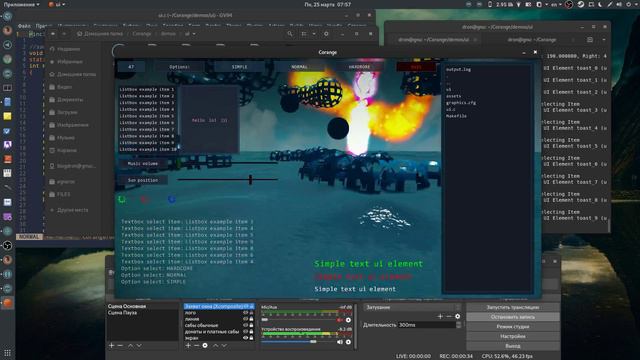Select Сцена Пауза in scenes list
This screenshot has height=360, width=640.
tap(122, 313)
